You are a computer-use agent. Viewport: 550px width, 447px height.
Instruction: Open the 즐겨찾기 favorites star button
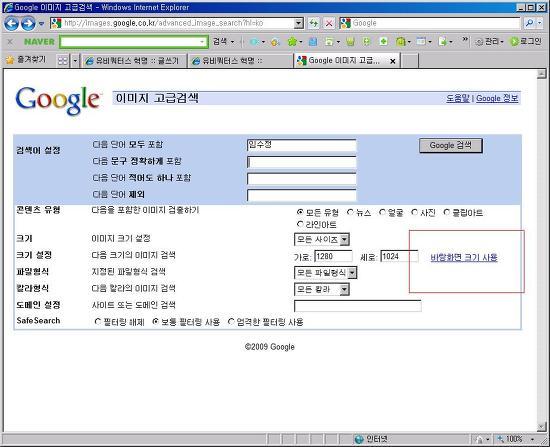click(x=26, y=60)
